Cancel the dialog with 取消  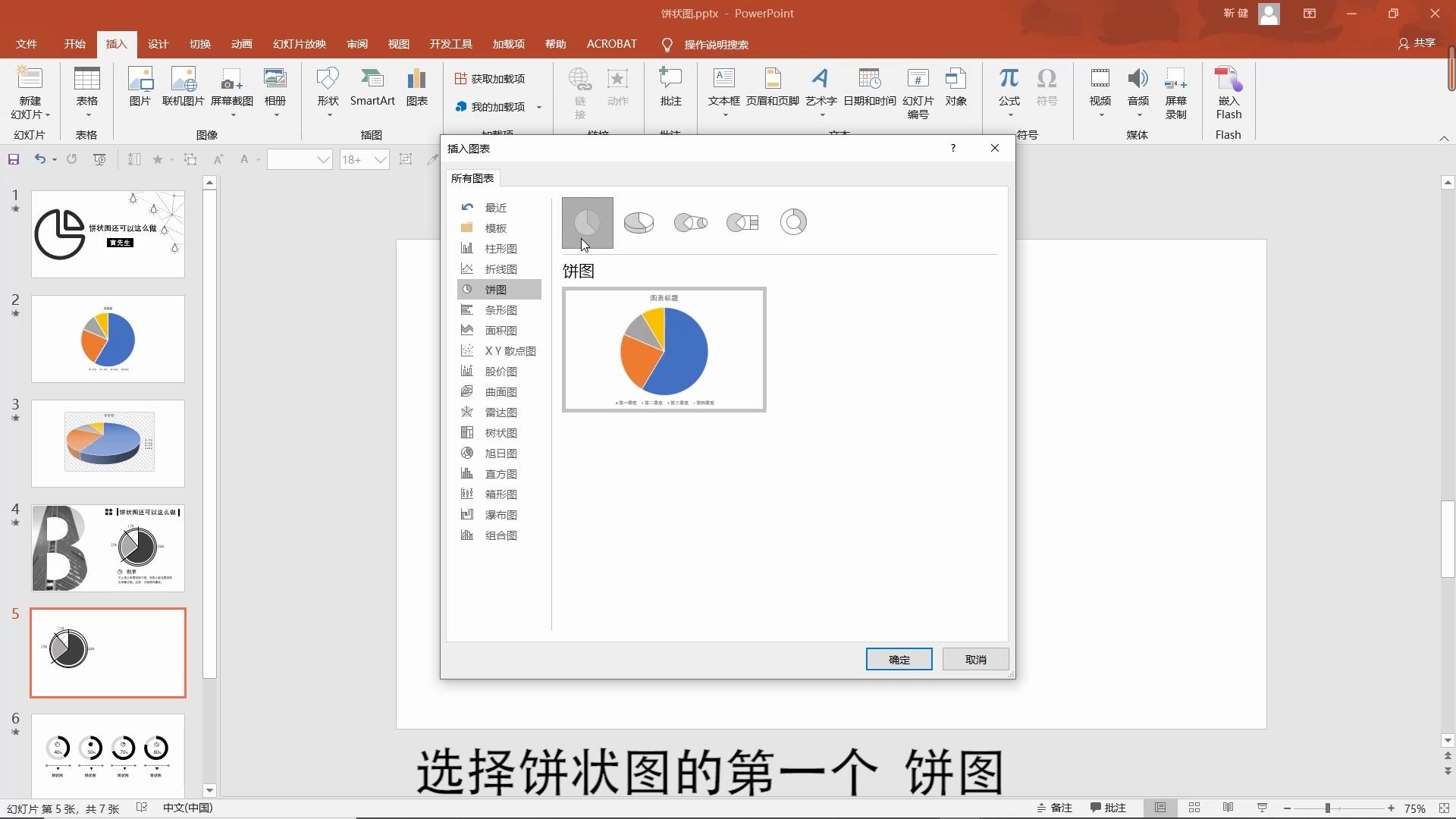point(975,659)
